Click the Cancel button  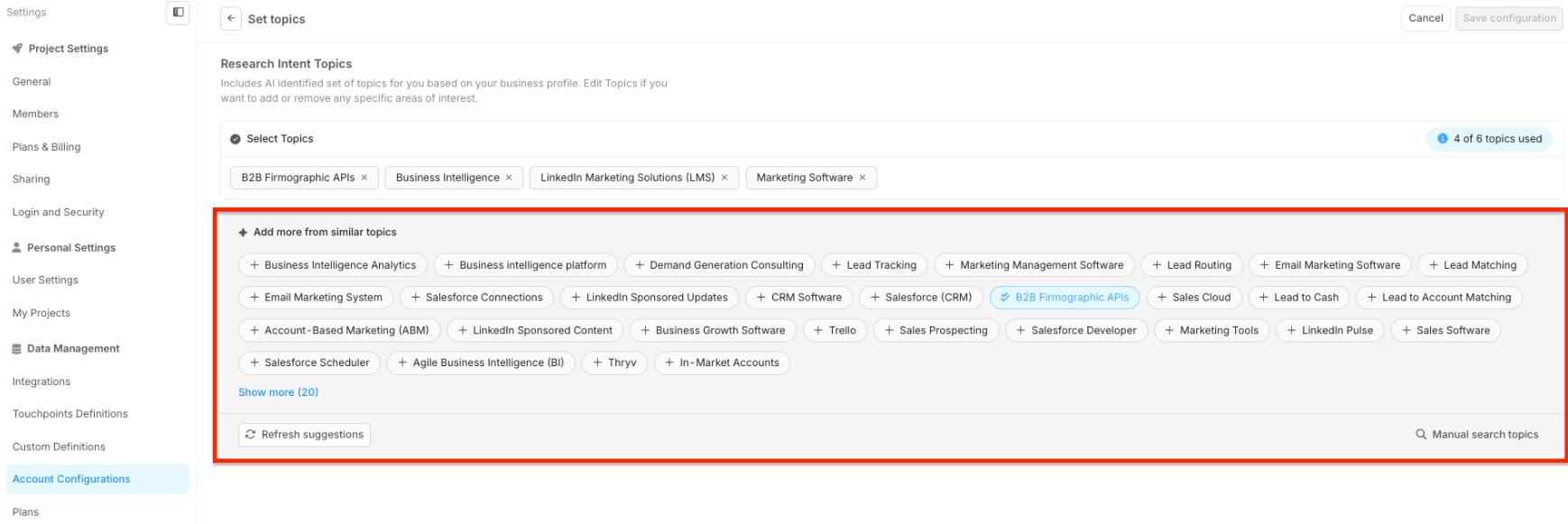[x=1425, y=18]
